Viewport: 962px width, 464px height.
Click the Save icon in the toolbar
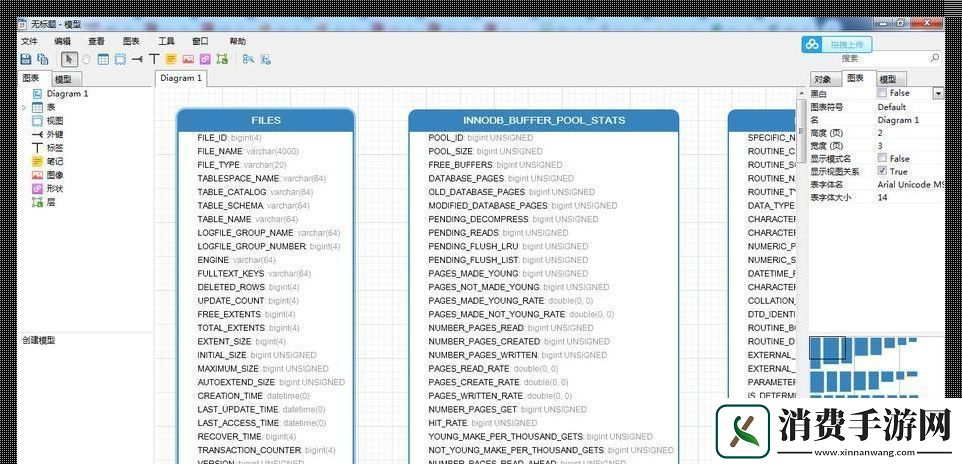click(26, 59)
